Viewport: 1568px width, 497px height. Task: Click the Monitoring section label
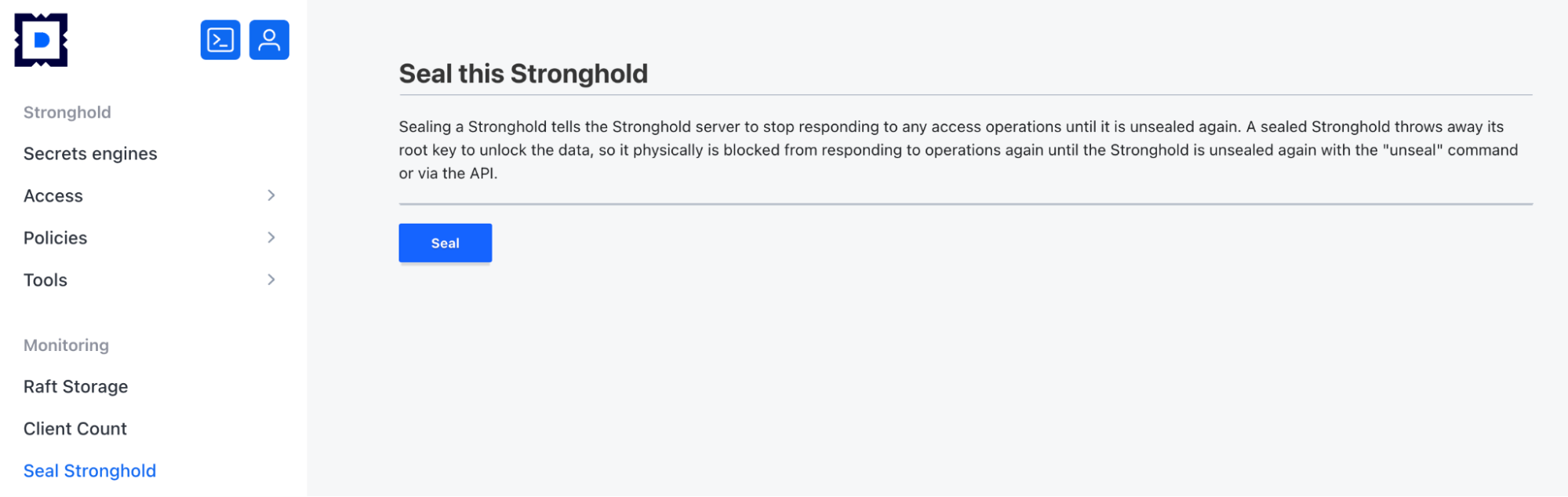click(x=66, y=345)
